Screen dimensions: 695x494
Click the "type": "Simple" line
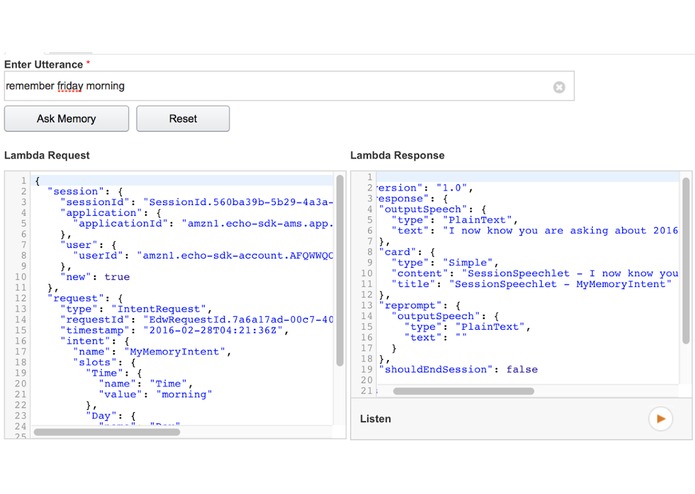pyautogui.click(x=445, y=262)
